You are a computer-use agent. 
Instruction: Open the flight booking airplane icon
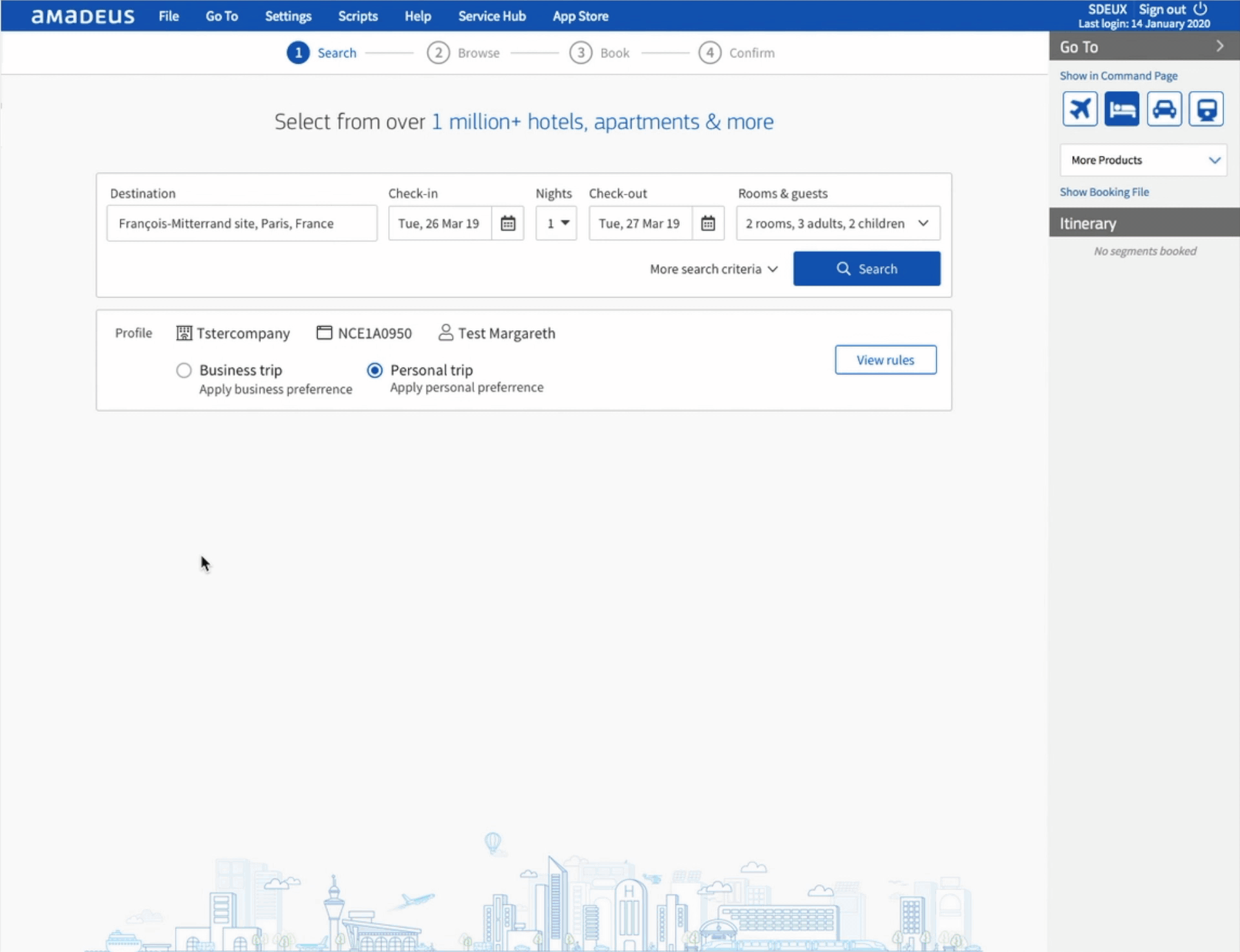(x=1080, y=109)
